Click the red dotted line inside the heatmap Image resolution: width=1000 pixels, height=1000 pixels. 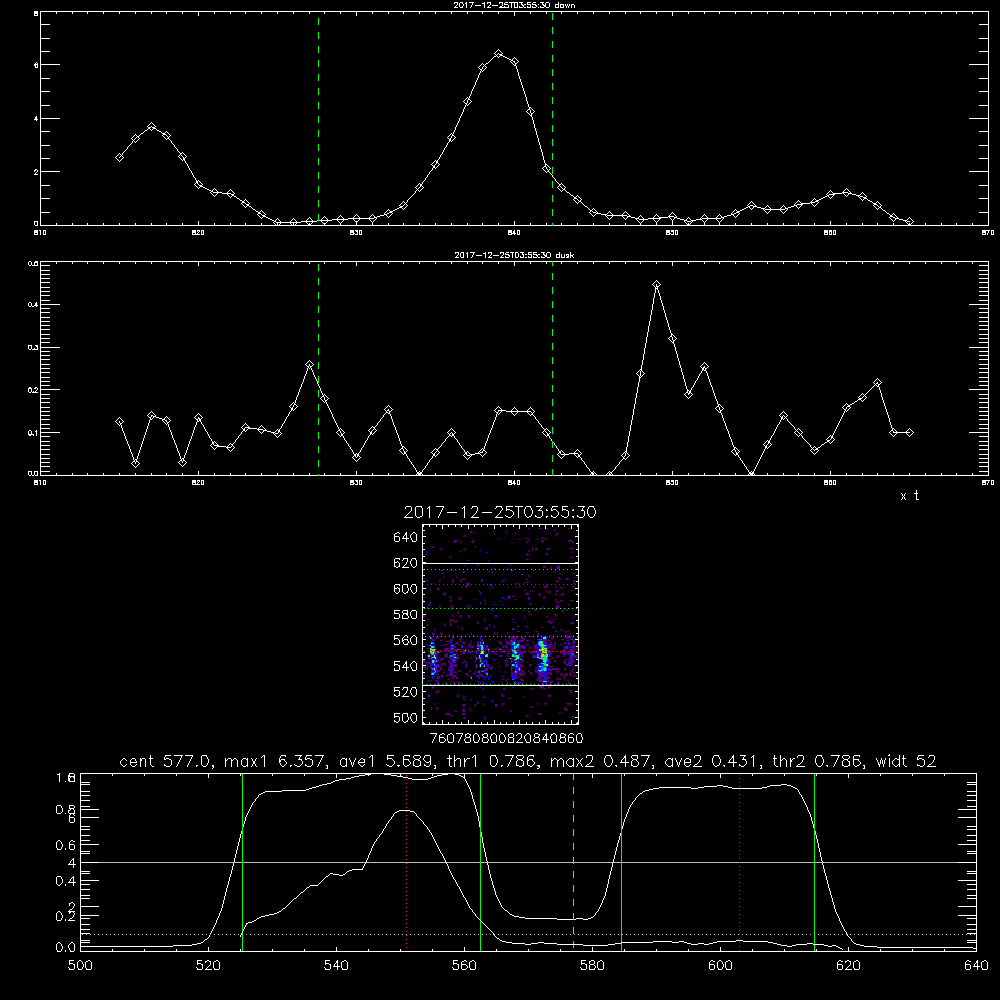coord(500,584)
